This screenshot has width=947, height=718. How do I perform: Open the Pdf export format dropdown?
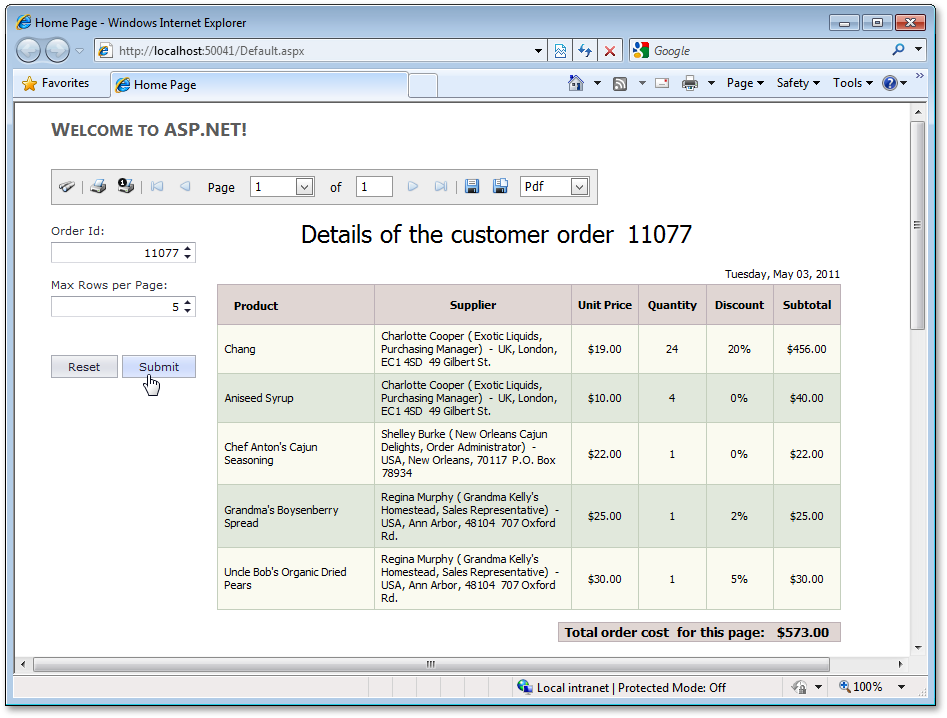[579, 187]
